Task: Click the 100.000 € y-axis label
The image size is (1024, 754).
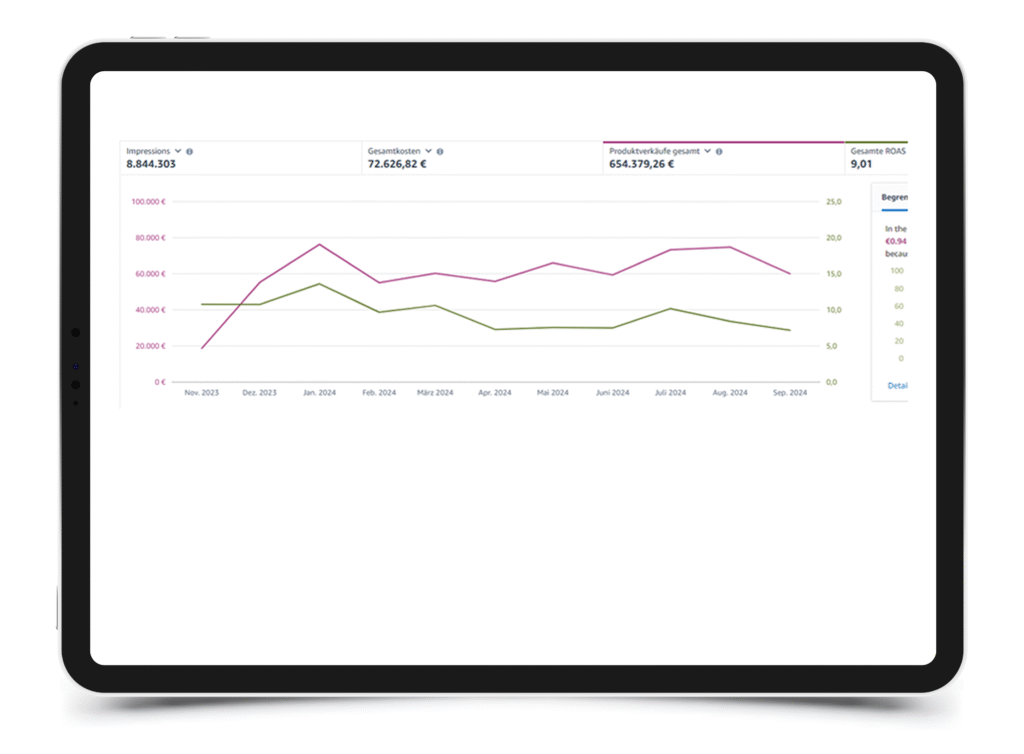Action: pyautogui.click(x=148, y=202)
